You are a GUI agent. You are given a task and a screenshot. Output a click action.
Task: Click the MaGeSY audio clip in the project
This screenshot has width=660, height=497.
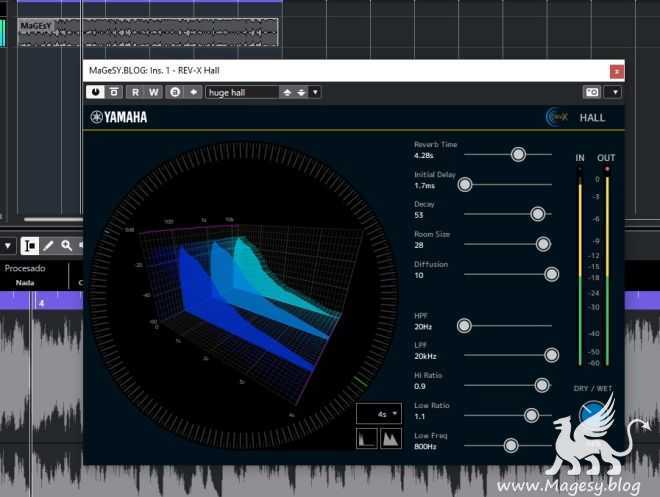click(148, 32)
